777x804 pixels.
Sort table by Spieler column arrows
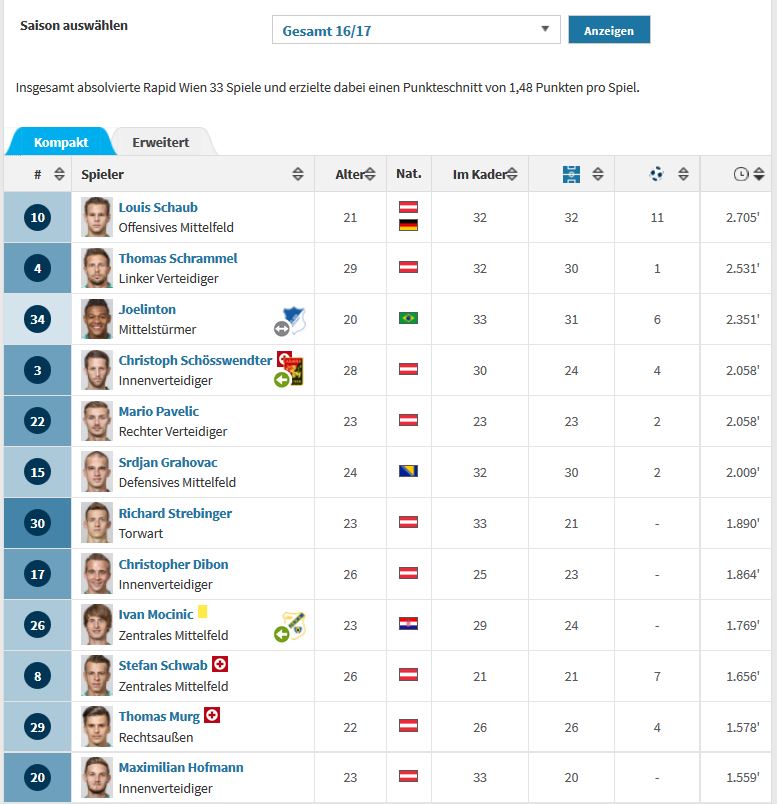coord(297,174)
